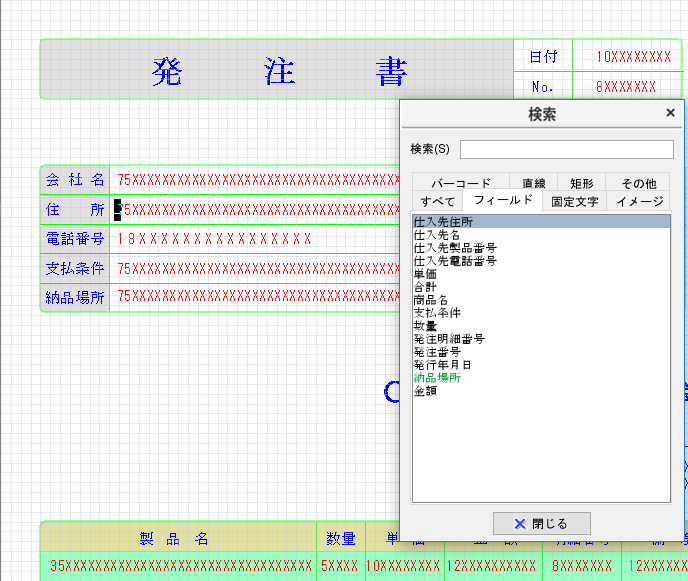The width and height of the screenshot is (688, 581).
Task: Switch to the すべて tab
Action: point(437,201)
